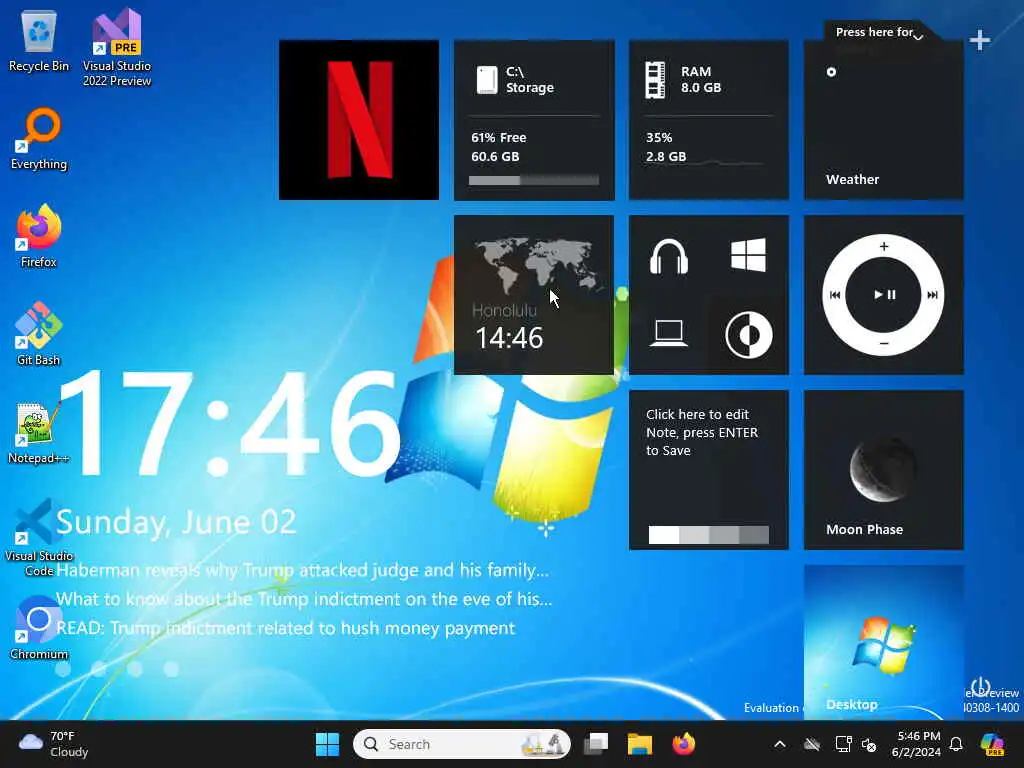This screenshot has width=1024, height=768.
Task: Click the muted volume tray icon
Action: coord(869,744)
